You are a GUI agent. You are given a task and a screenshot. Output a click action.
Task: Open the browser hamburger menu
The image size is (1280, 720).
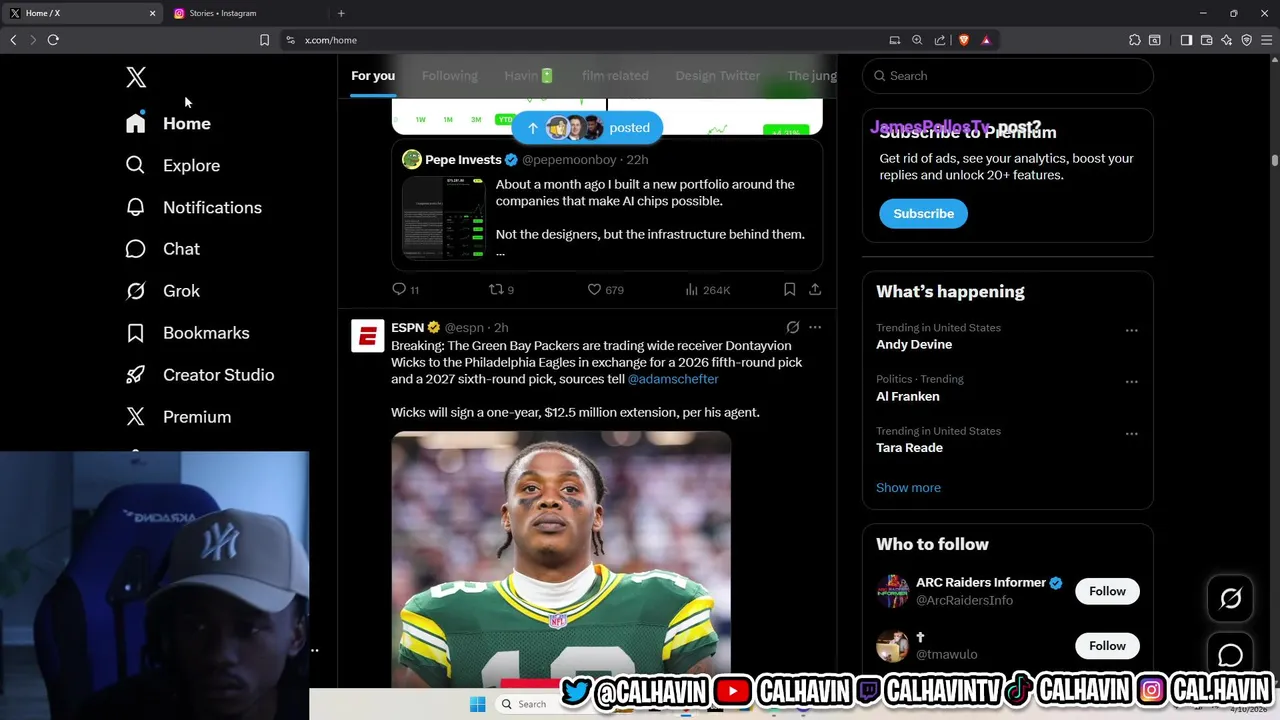click(1268, 40)
